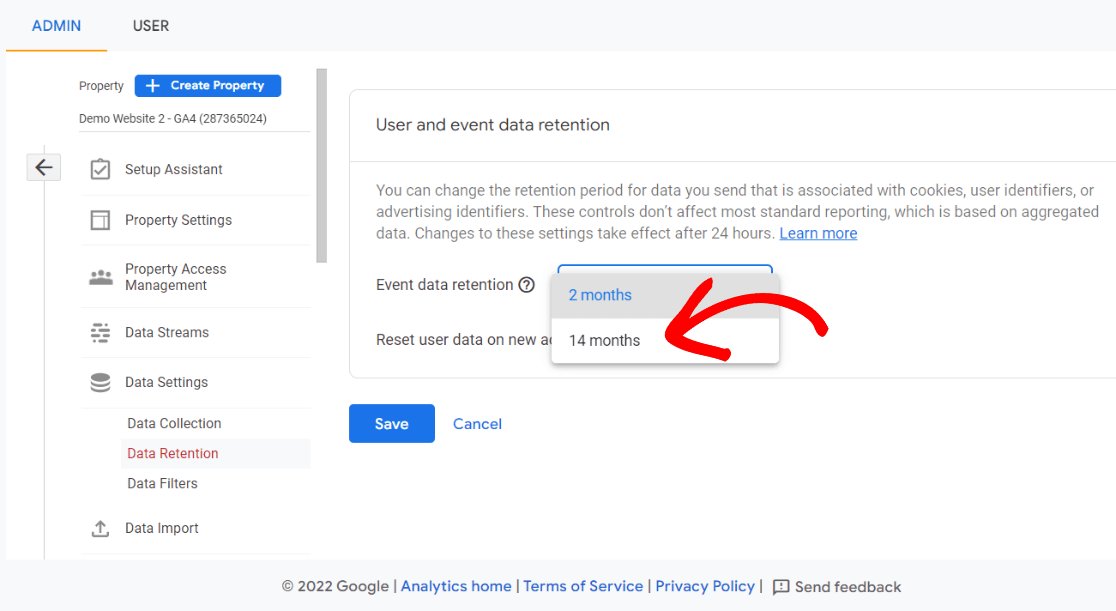Select the ADMIN tab
Screen dimensions: 1116x611
(55, 26)
